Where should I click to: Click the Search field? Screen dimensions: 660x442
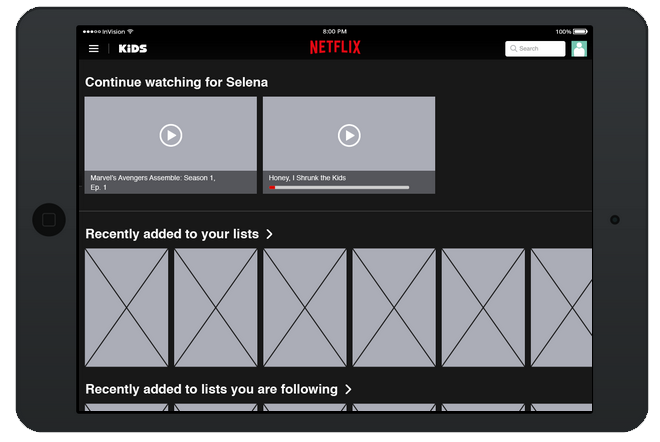[x=535, y=49]
